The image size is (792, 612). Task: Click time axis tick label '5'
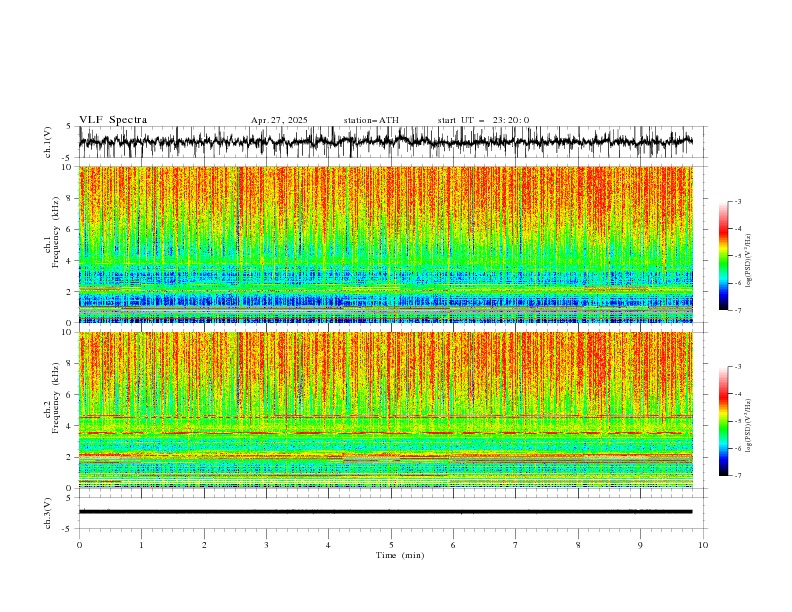point(391,545)
